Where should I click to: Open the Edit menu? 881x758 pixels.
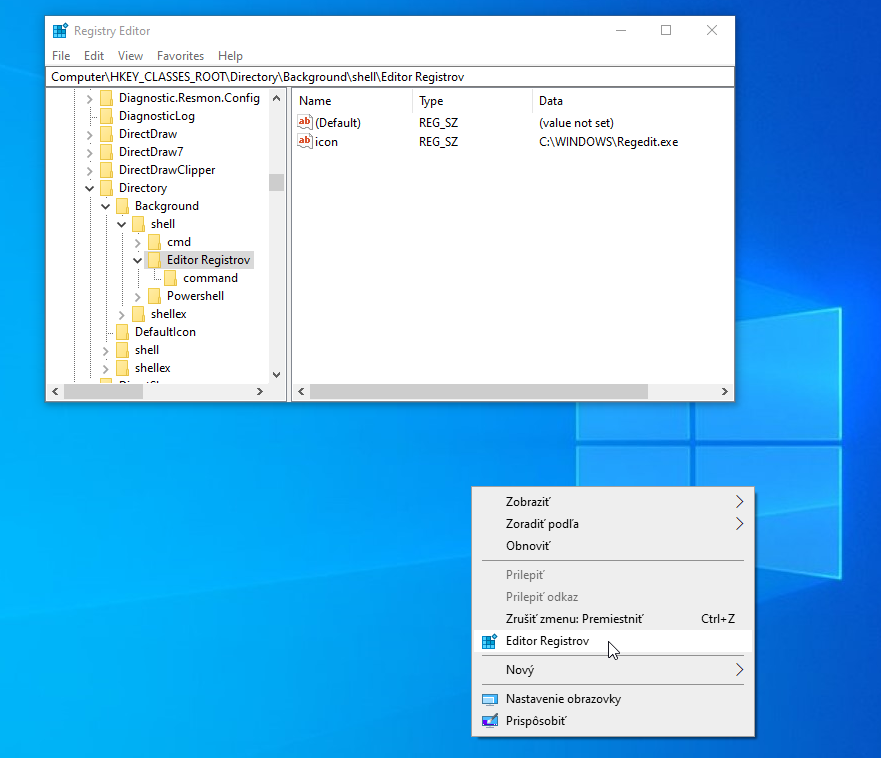(94, 56)
